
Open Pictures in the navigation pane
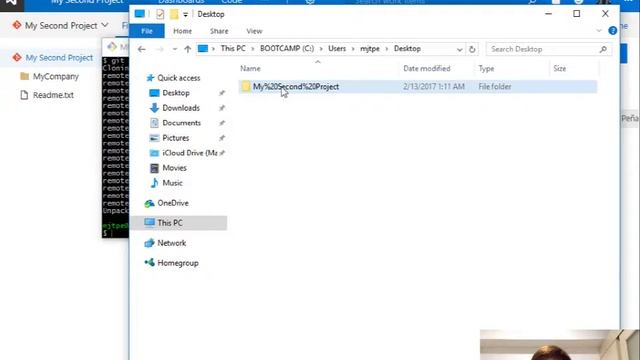[x=176, y=138]
